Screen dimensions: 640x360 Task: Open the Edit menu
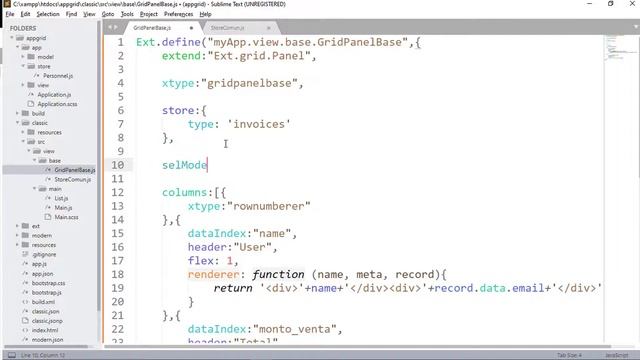[x=25, y=14]
